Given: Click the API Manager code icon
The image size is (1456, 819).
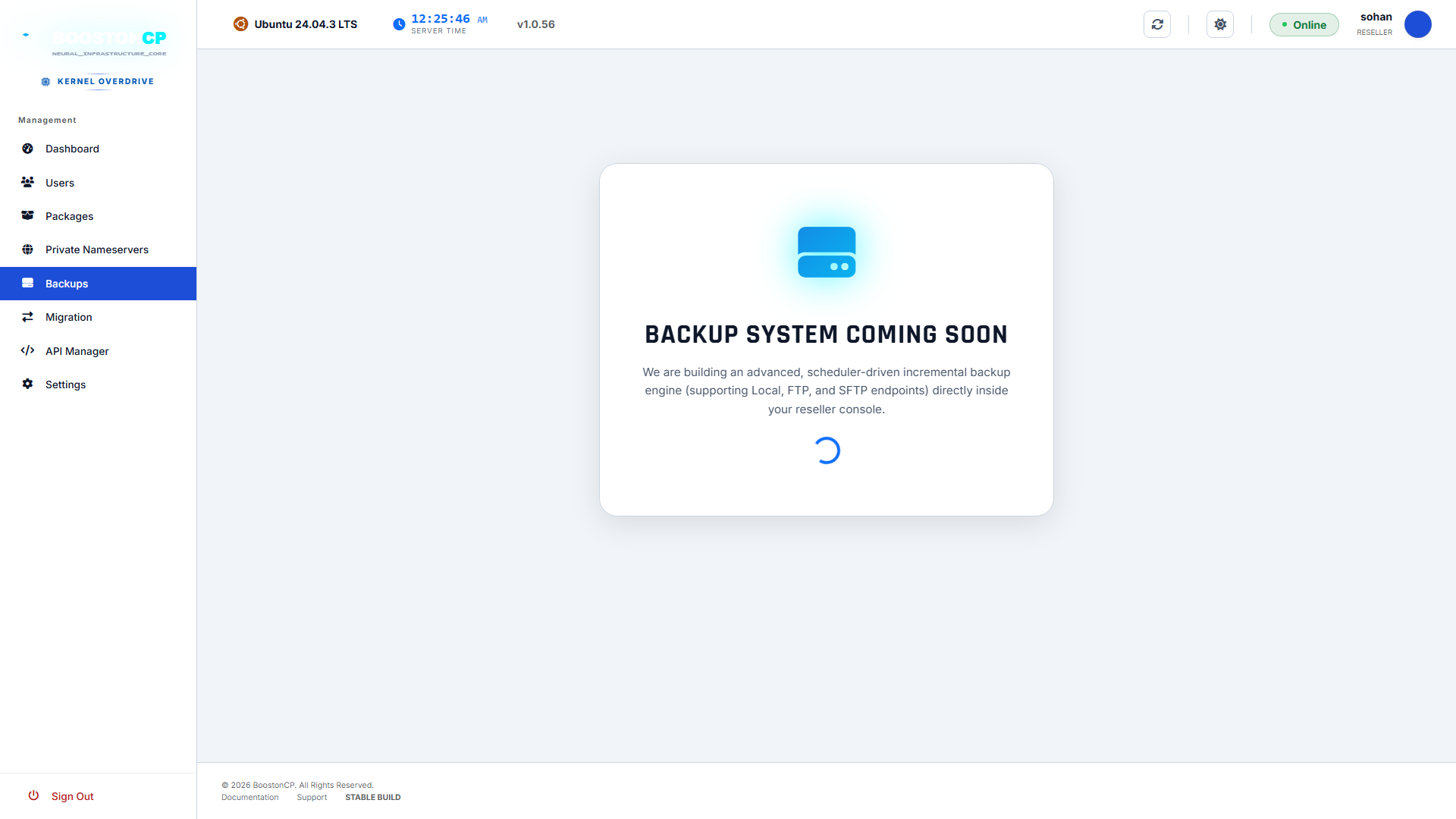Looking at the screenshot, I should (x=27, y=350).
